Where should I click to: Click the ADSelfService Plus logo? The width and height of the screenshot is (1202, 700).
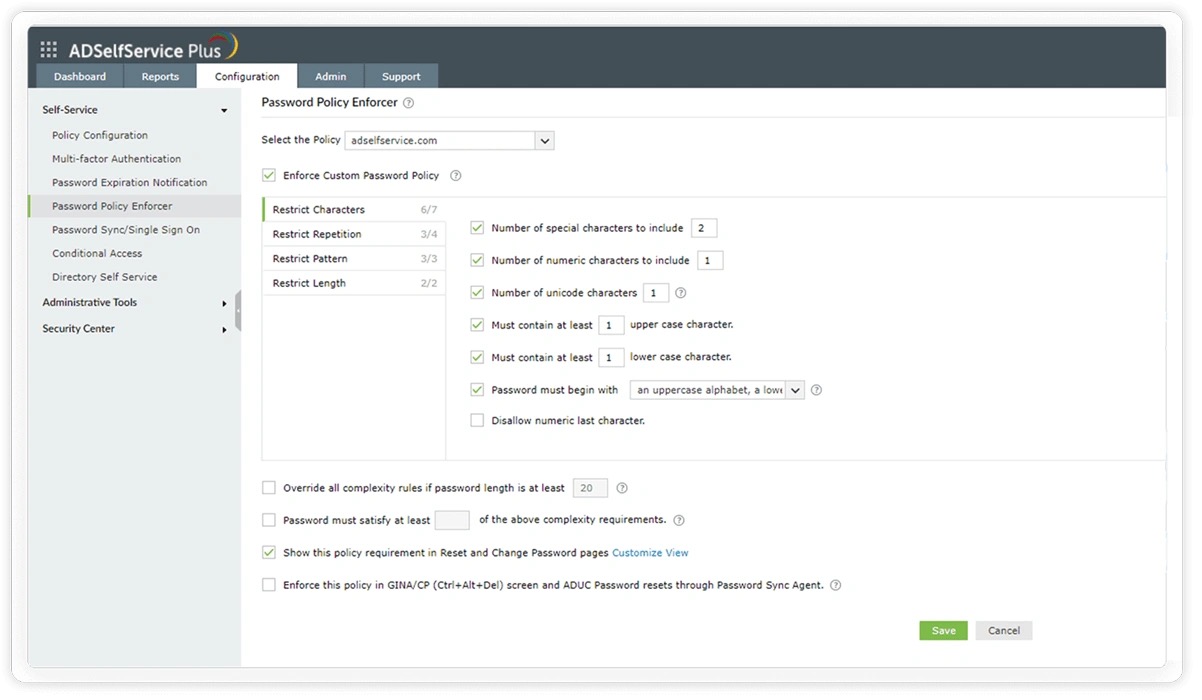tap(152, 49)
